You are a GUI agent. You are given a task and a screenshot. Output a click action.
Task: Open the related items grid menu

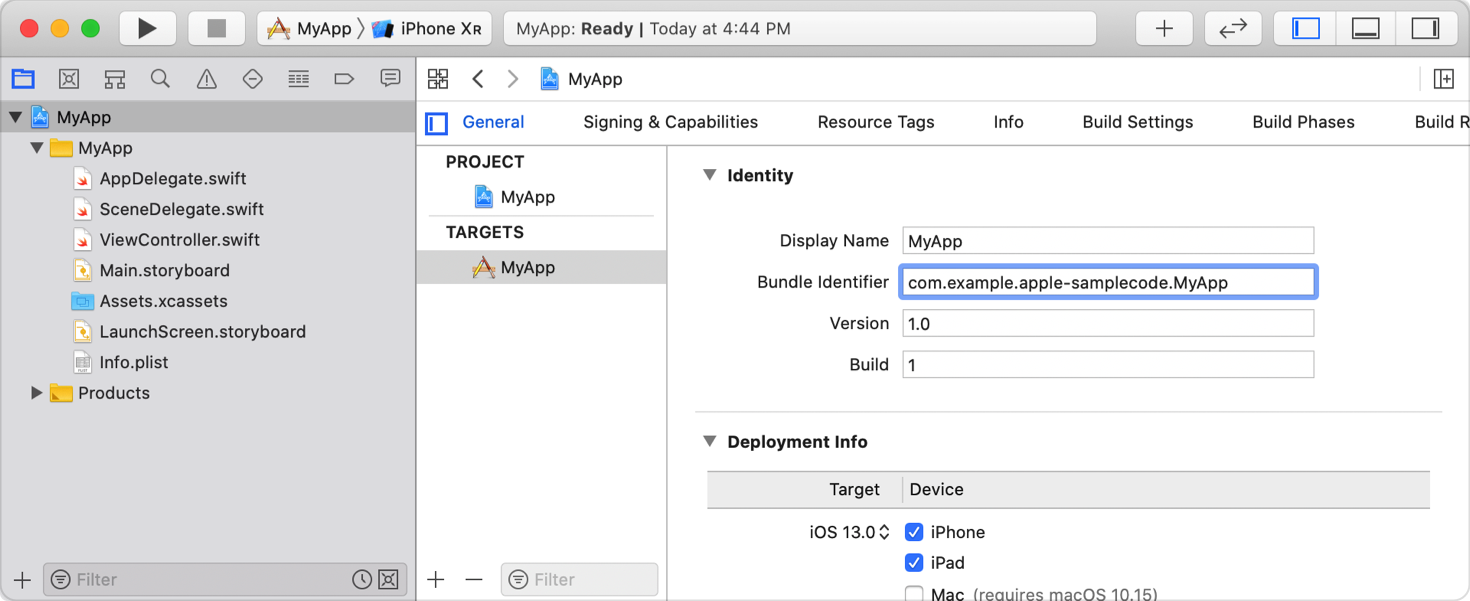(438, 79)
